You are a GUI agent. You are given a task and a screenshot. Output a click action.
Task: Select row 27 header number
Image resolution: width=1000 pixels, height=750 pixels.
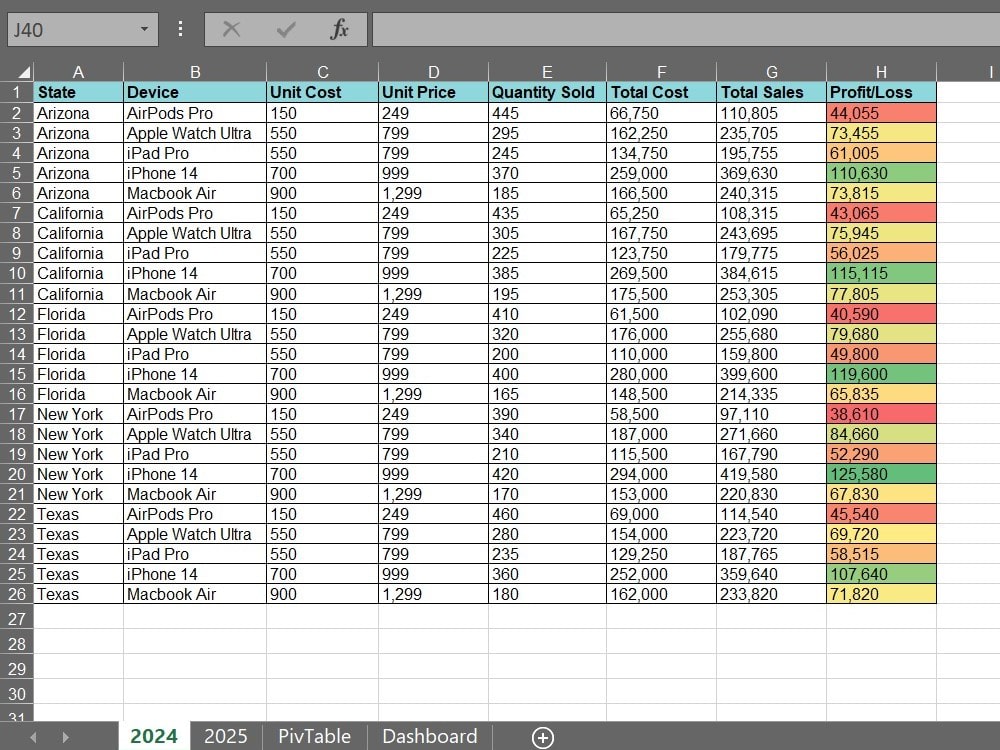pos(17,619)
